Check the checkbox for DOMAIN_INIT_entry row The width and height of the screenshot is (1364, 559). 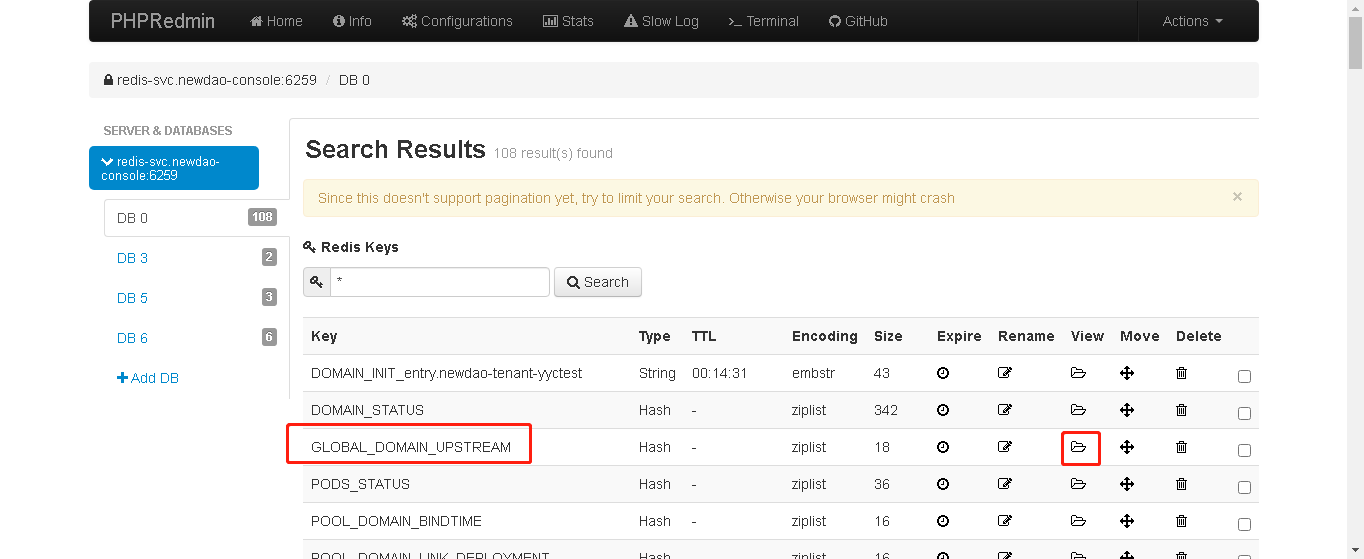tap(1244, 377)
